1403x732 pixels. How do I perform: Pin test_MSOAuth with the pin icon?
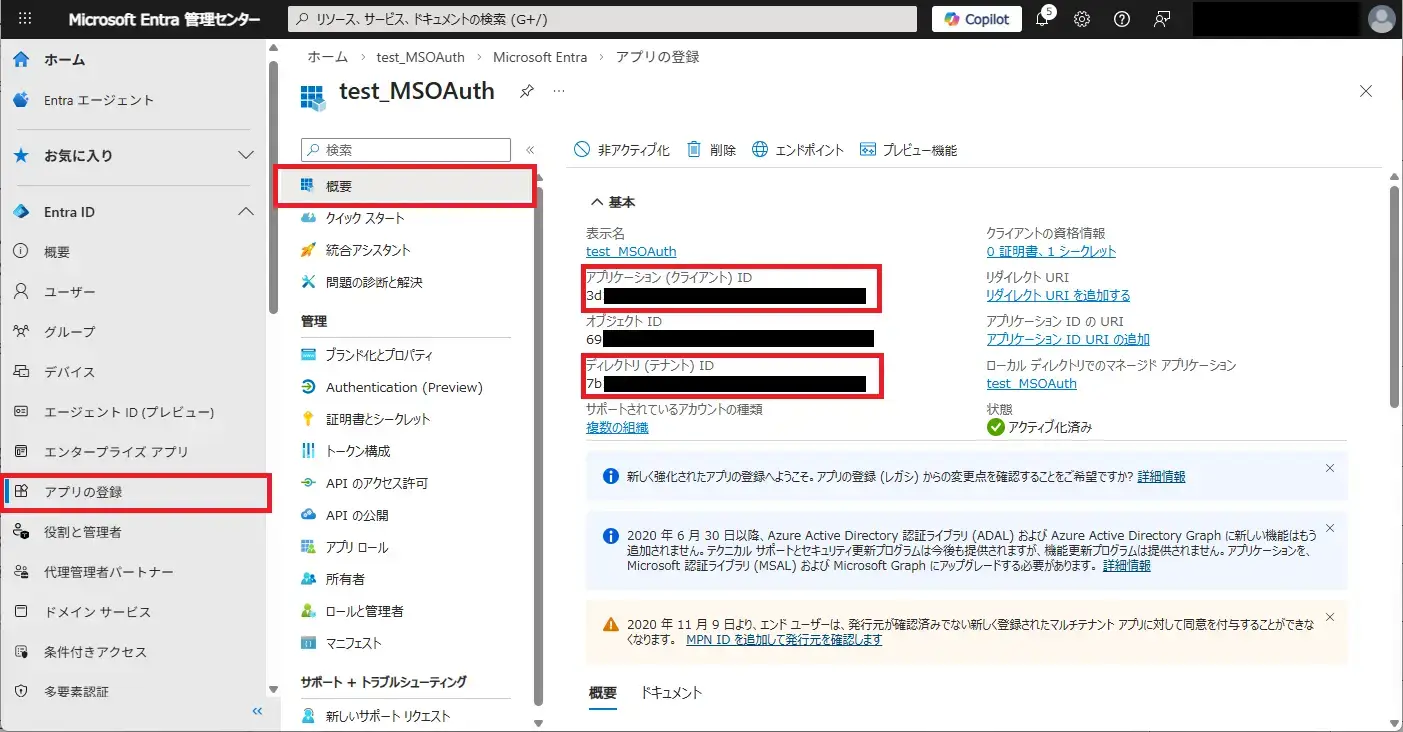(x=527, y=91)
